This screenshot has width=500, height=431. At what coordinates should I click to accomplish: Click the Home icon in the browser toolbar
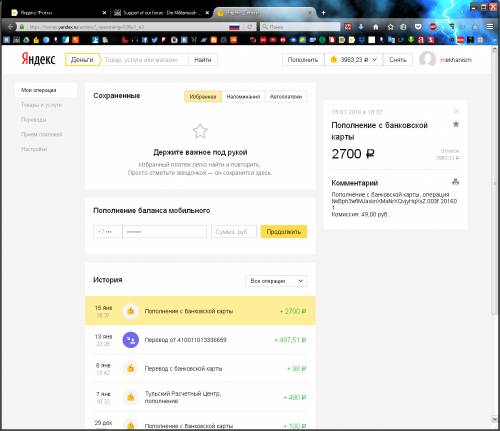tap(376, 27)
